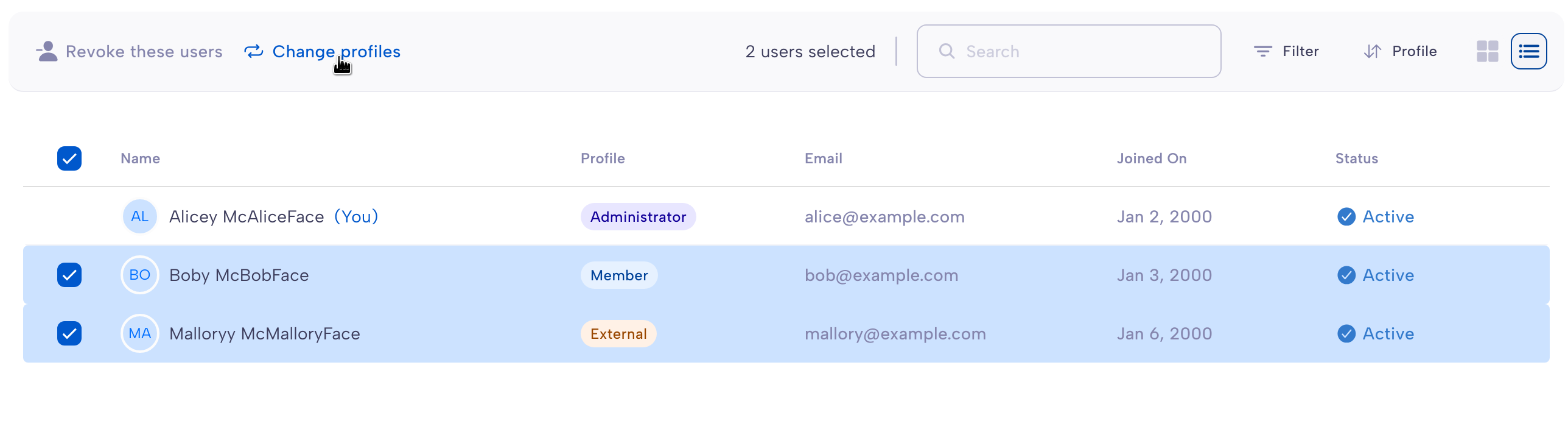Viewport: 1568px width, 429px height.
Task: Uncheck the select-all checkbox in header
Action: 69,158
